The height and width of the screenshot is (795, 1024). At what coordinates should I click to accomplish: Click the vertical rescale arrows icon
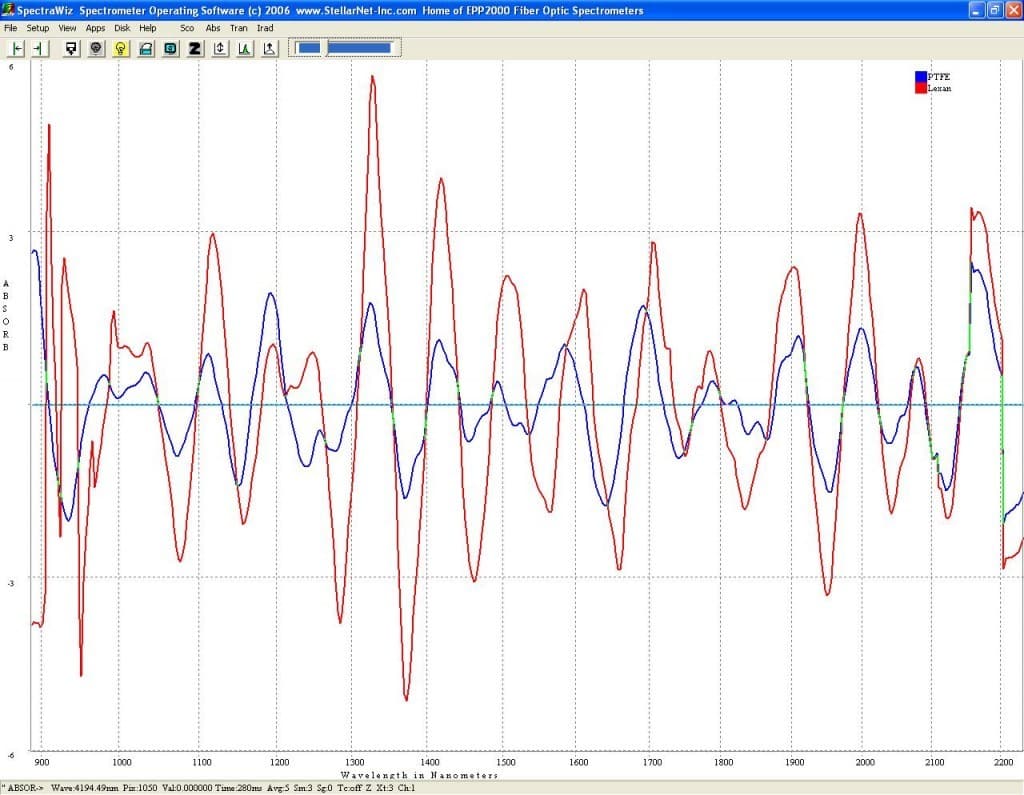click(x=220, y=48)
